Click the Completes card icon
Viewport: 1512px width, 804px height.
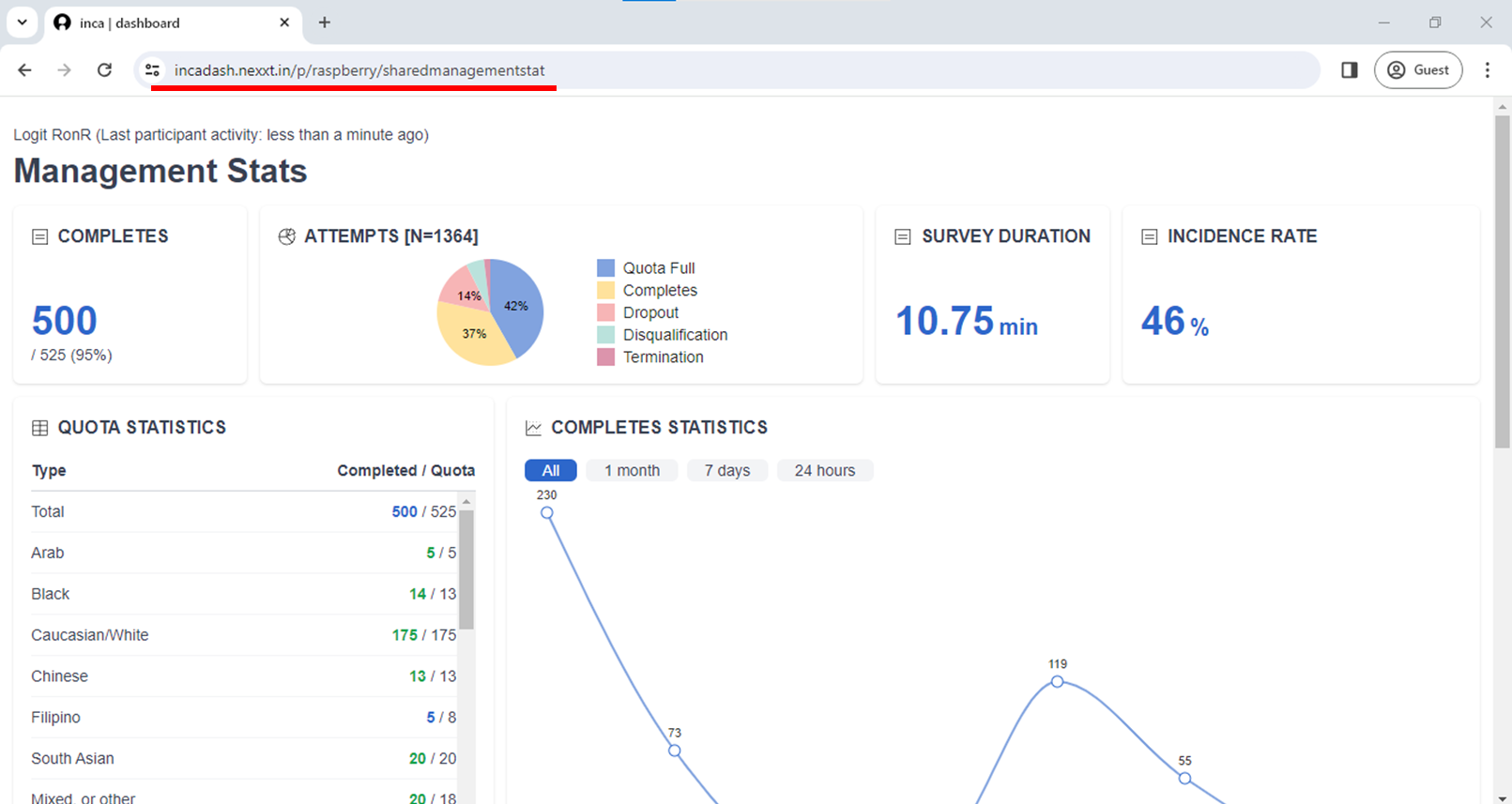tap(39, 237)
